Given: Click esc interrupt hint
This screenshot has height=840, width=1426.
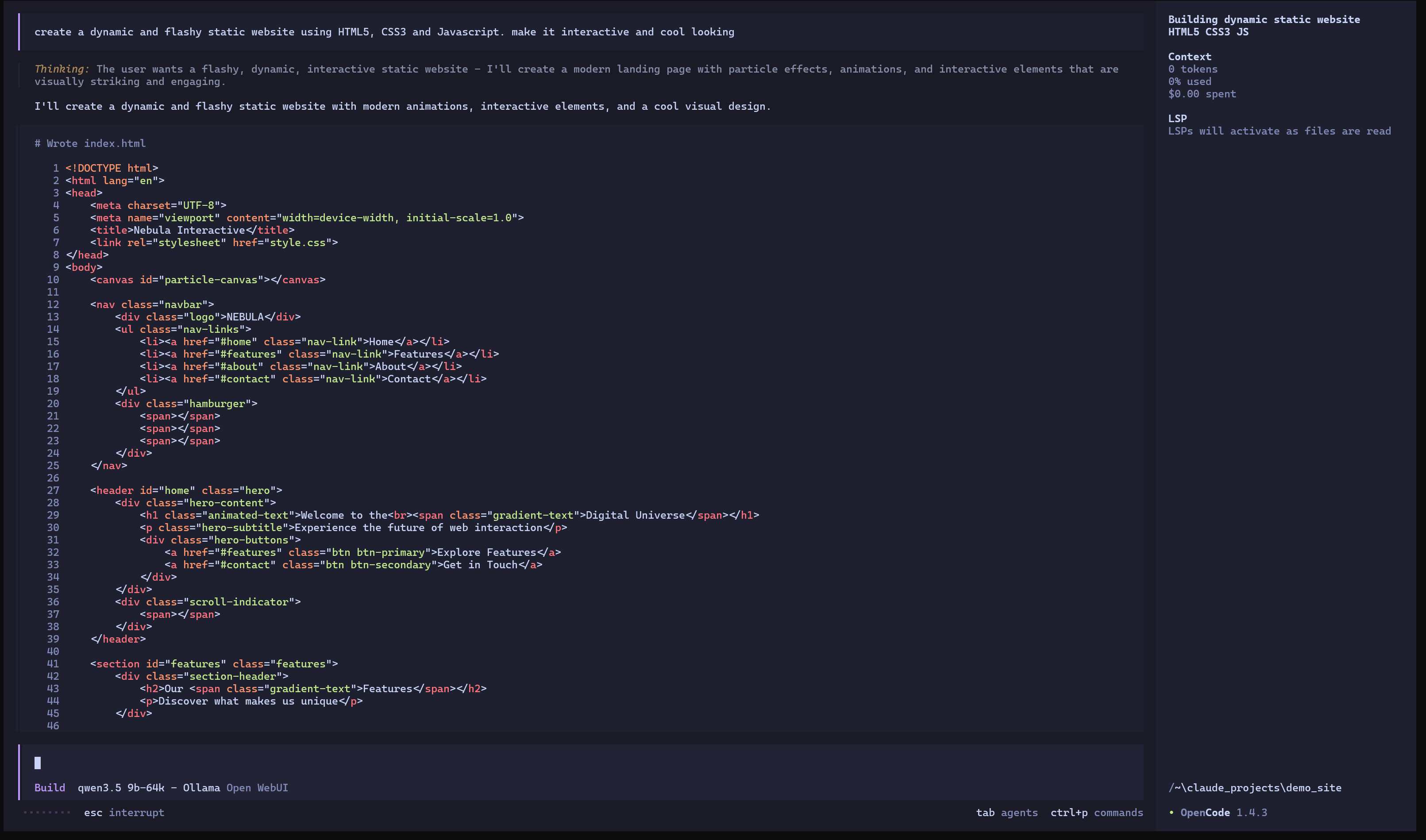Looking at the screenshot, I should 124,812.
